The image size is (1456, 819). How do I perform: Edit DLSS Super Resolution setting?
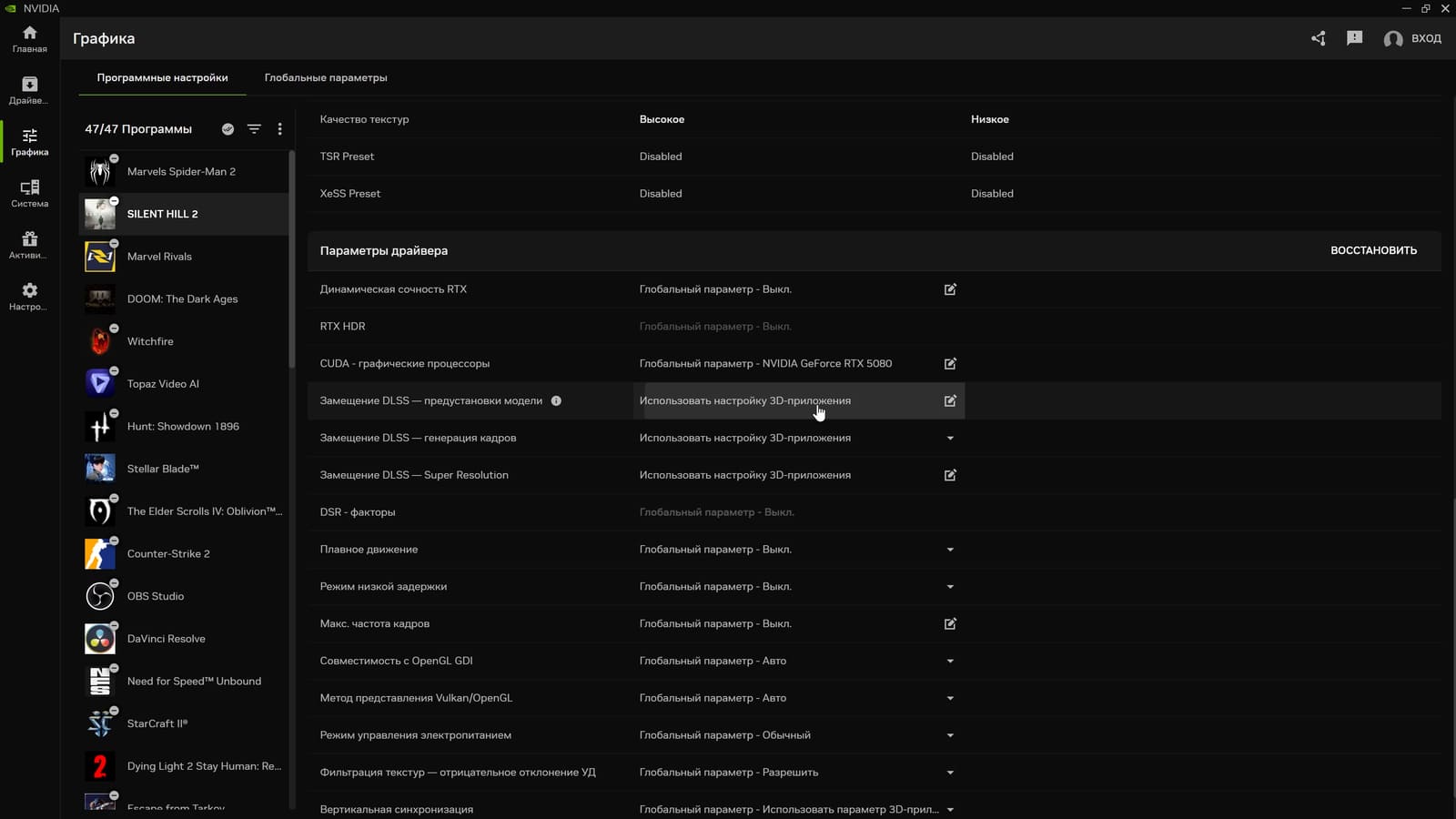[950, 475]
